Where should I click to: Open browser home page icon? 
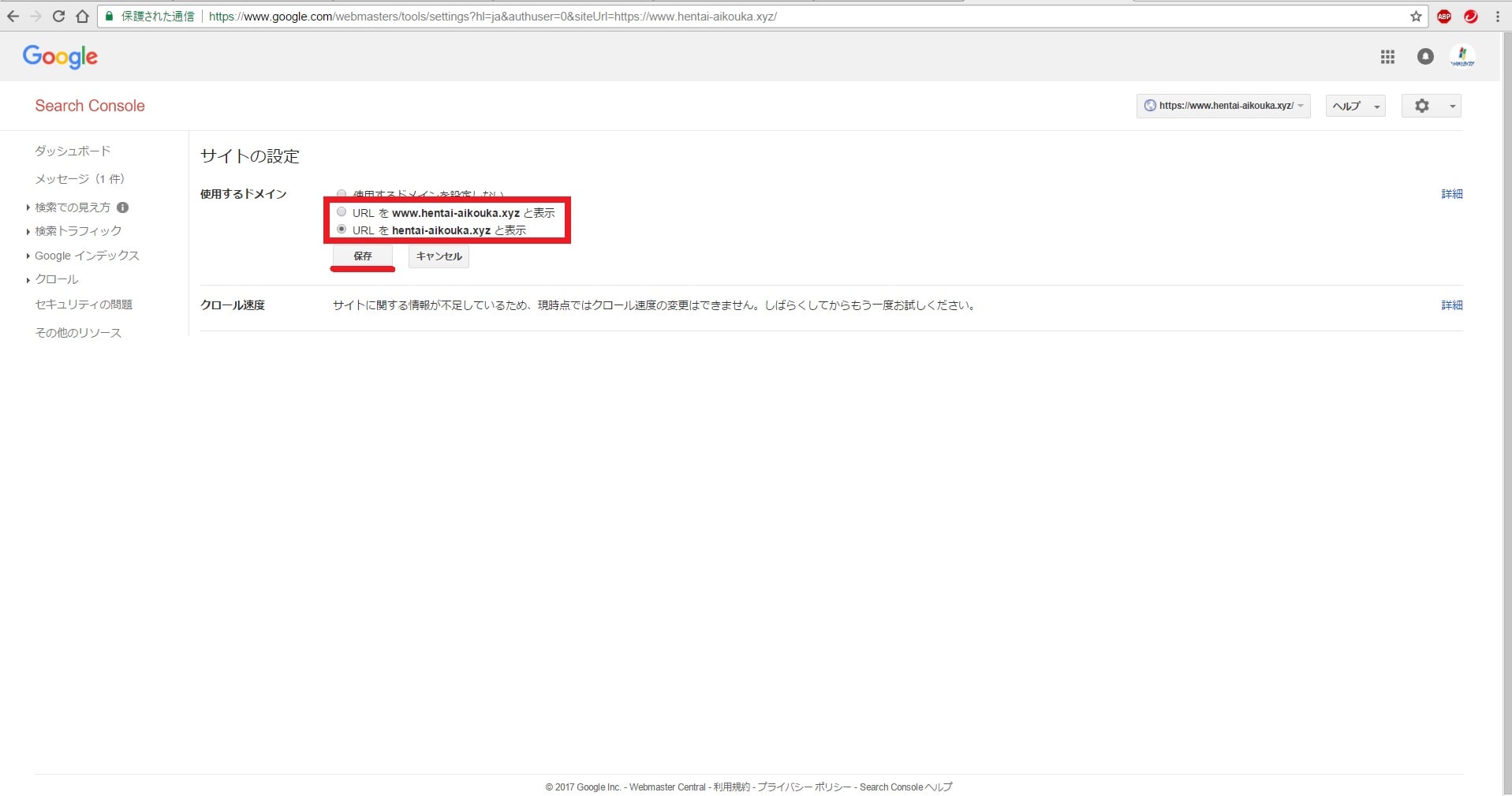click(x=82, y=16)
